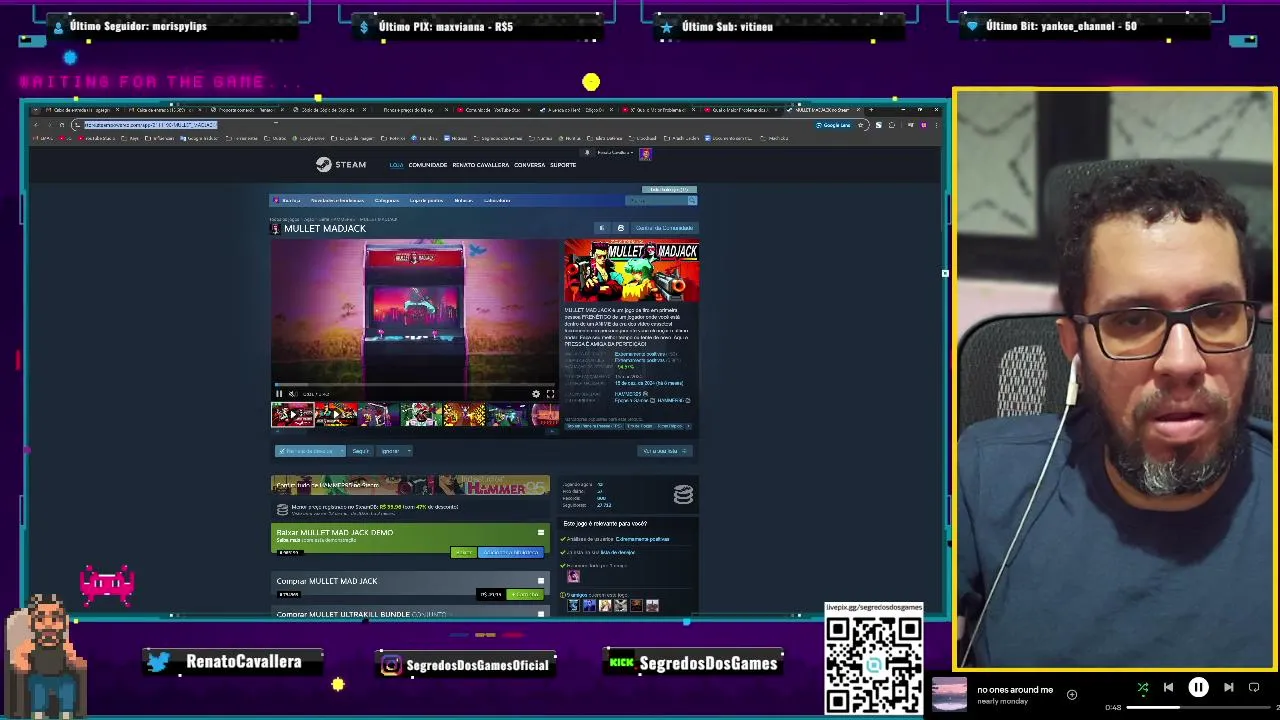Click blue add-to-library button for demo

510,552
